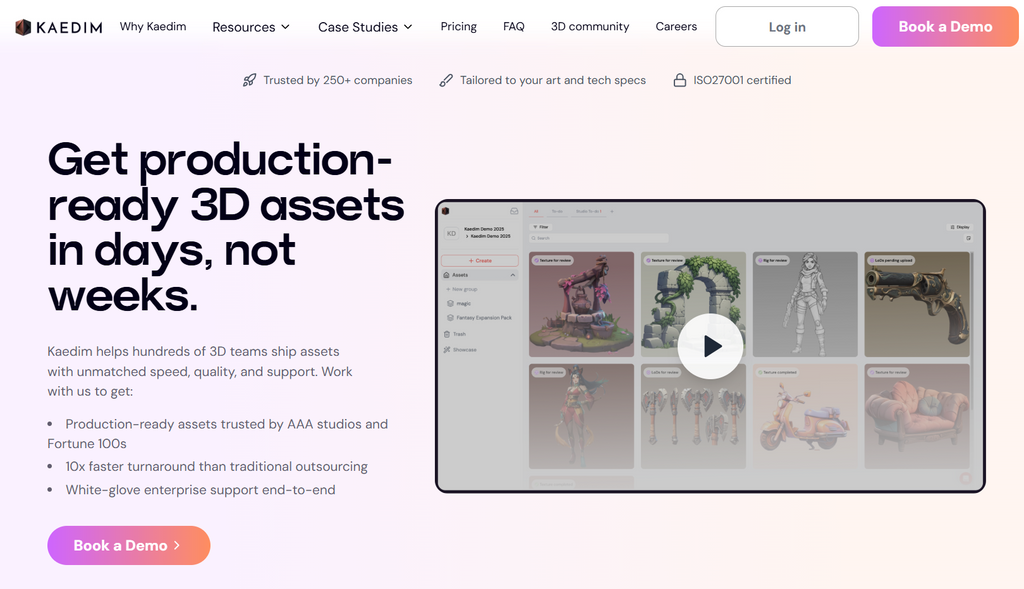Click the Kaedim logo in the header
This screenshot has width=1024, height=589.
point(58,27)
